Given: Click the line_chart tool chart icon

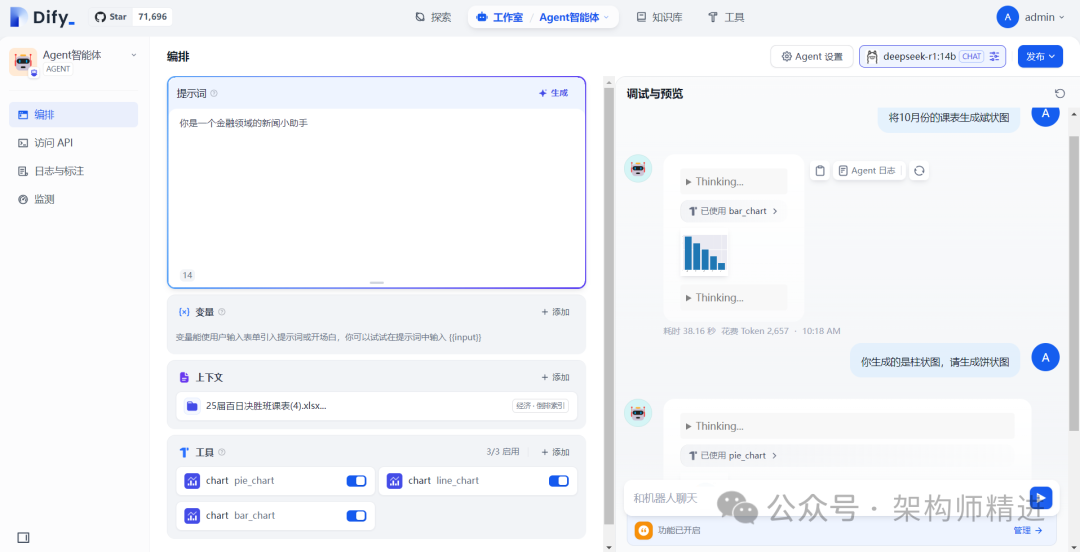Looking at the screenshot, I should pos(395,481).
